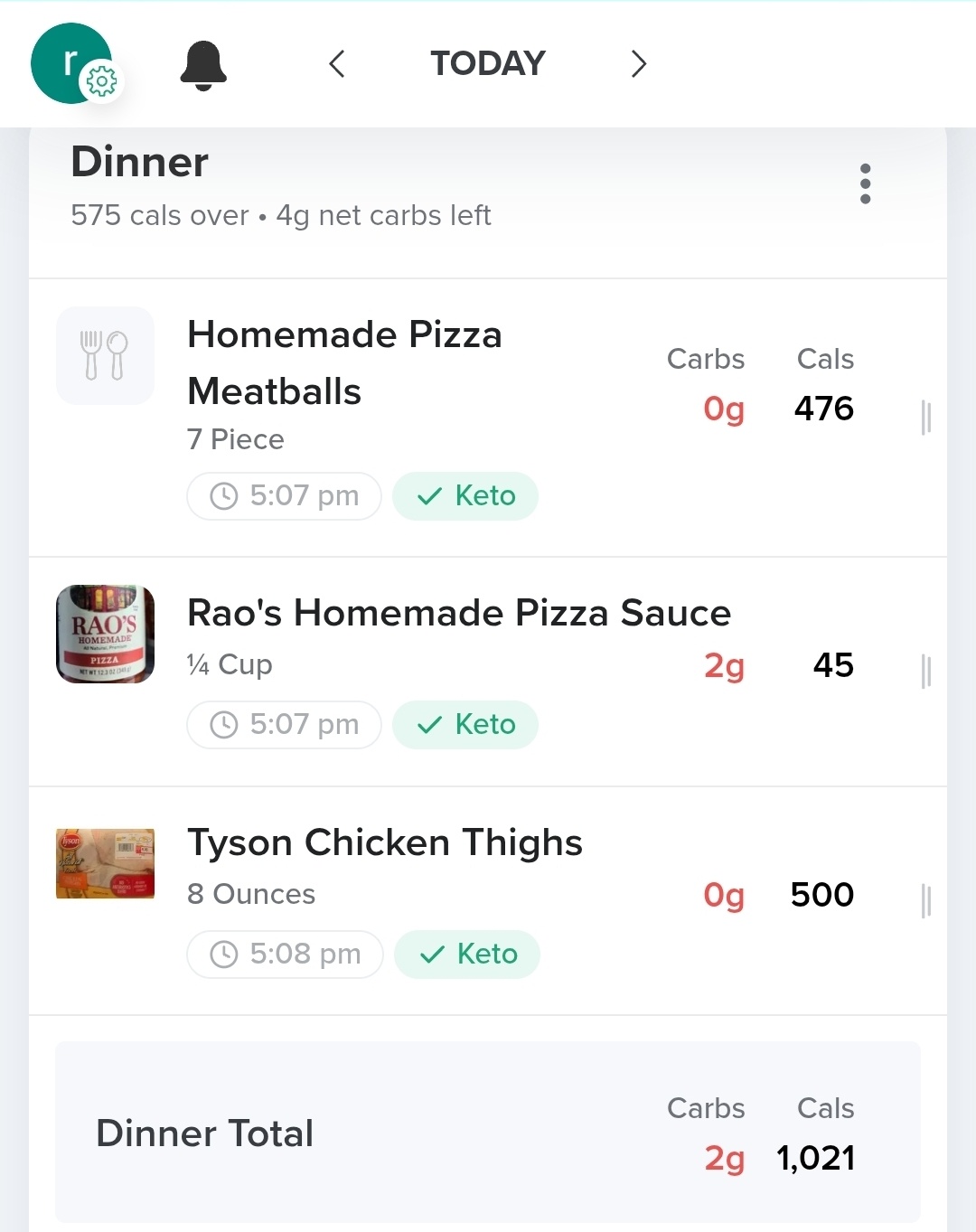Go to the previous day arrow
Viewport: 976px width, 1232px height.
pyautogui.click(x=337, y=64)
